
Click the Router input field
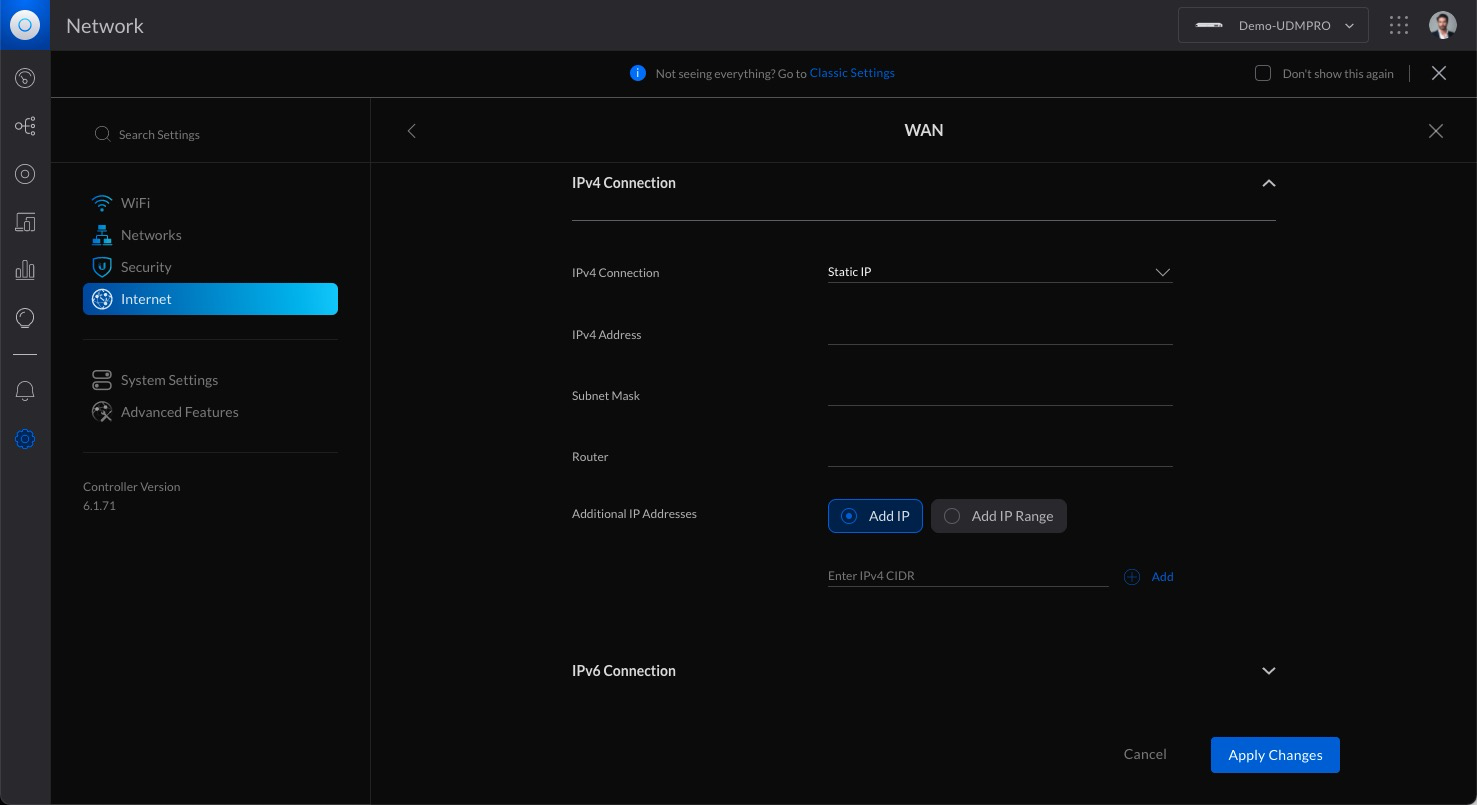pyautogui.click(x=1000, y=456)
